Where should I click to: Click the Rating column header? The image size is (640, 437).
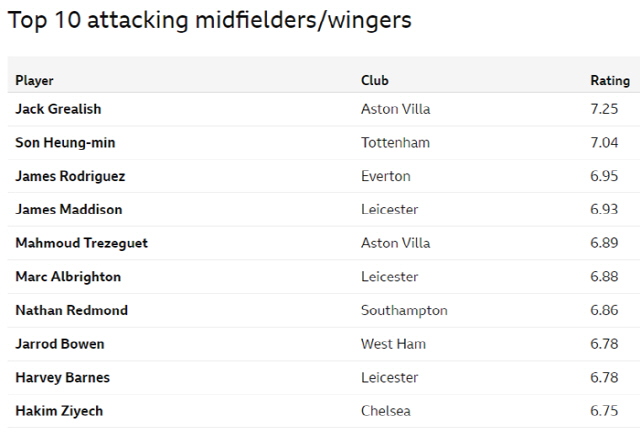click(x=610, y=80)
